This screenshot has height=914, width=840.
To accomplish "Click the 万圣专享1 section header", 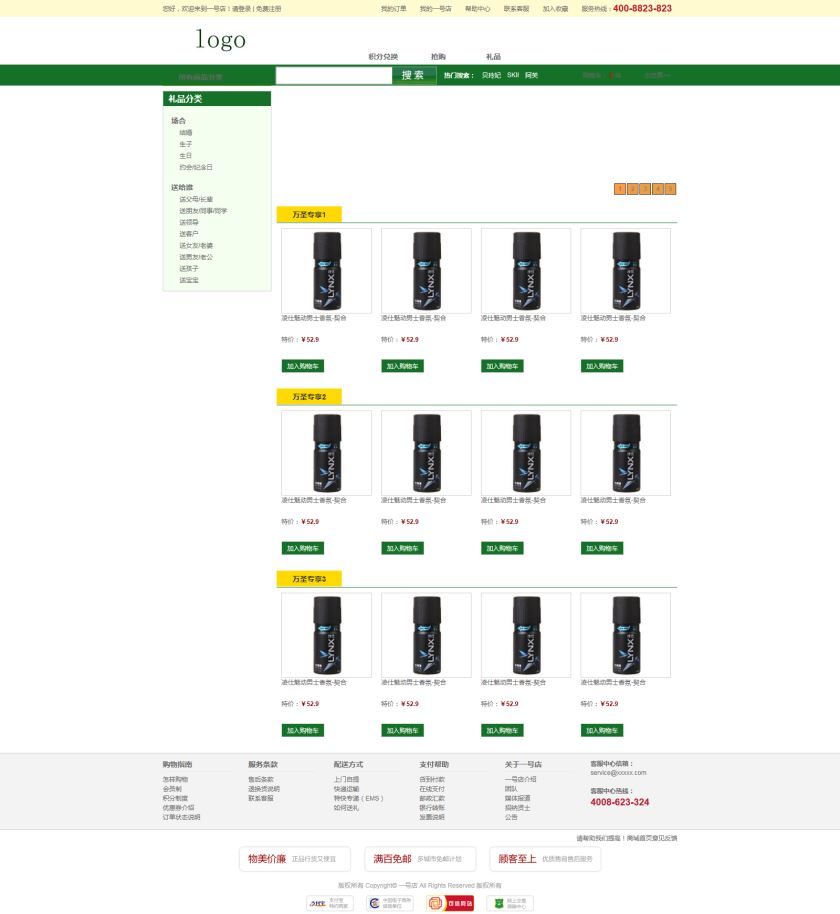I will [309, 215].
